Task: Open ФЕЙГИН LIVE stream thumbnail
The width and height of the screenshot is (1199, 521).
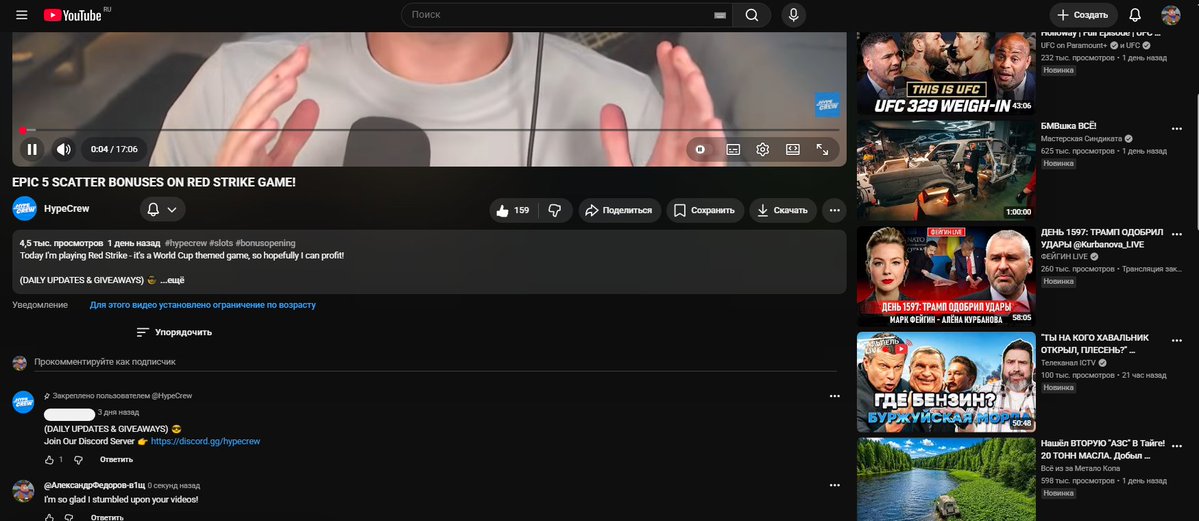Action: (x=946, y=276)
